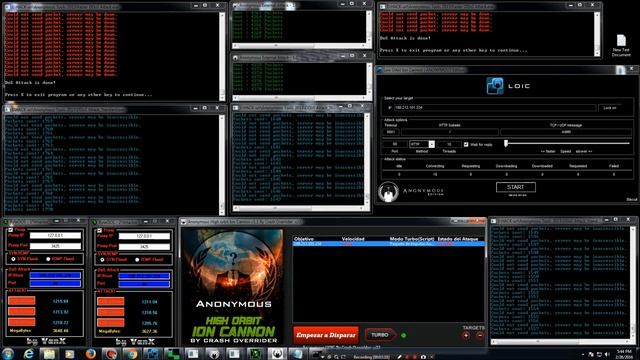Click Proxy Port field in right VanX window
Viewport: 640px width, 360px height.
tap(144, 247)
